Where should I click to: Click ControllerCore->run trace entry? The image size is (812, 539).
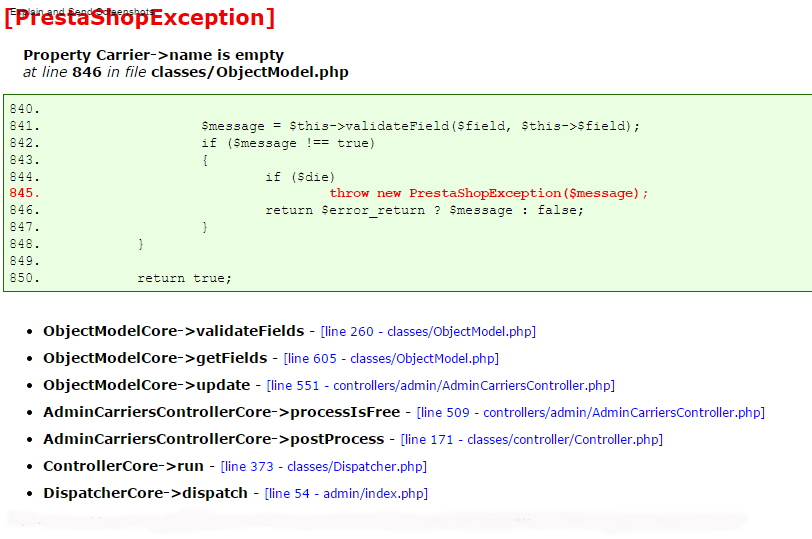click(x=123, y=466)
